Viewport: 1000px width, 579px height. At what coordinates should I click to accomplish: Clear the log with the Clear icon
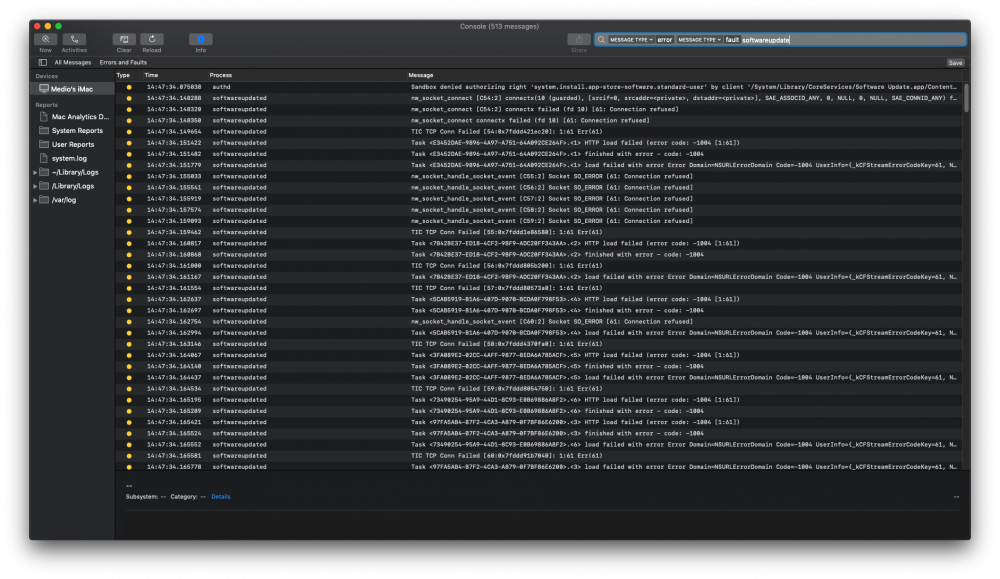124,40
